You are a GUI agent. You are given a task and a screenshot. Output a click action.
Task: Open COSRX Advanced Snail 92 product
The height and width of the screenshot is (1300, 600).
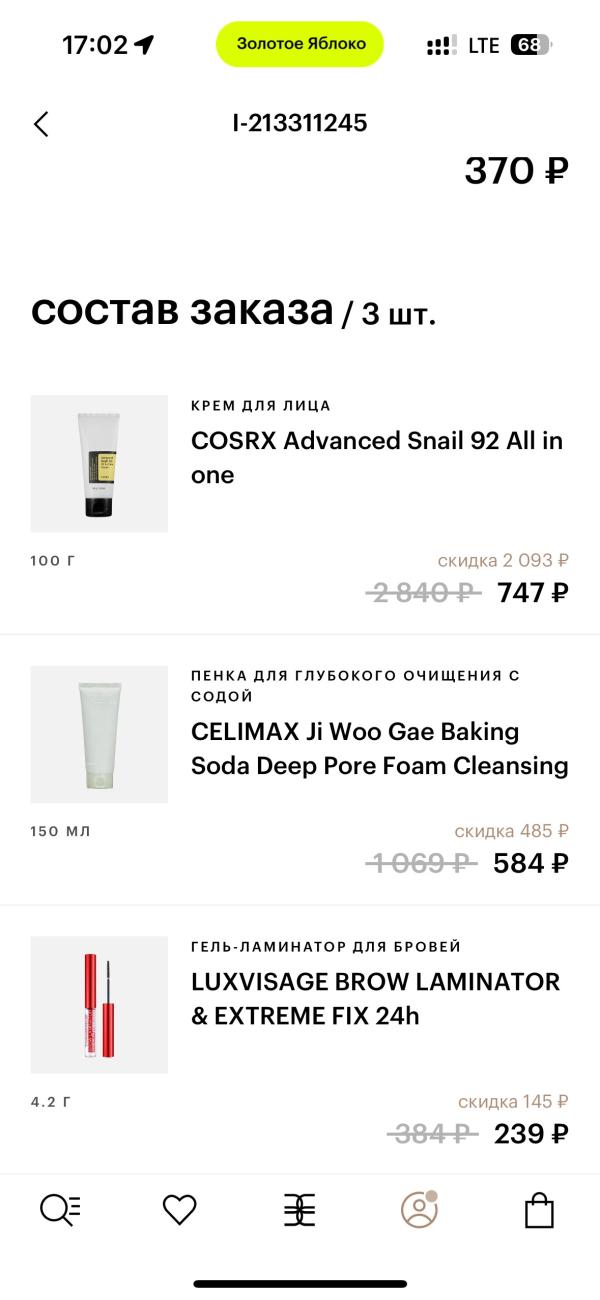pyautogui.click(x=378, y=458)
